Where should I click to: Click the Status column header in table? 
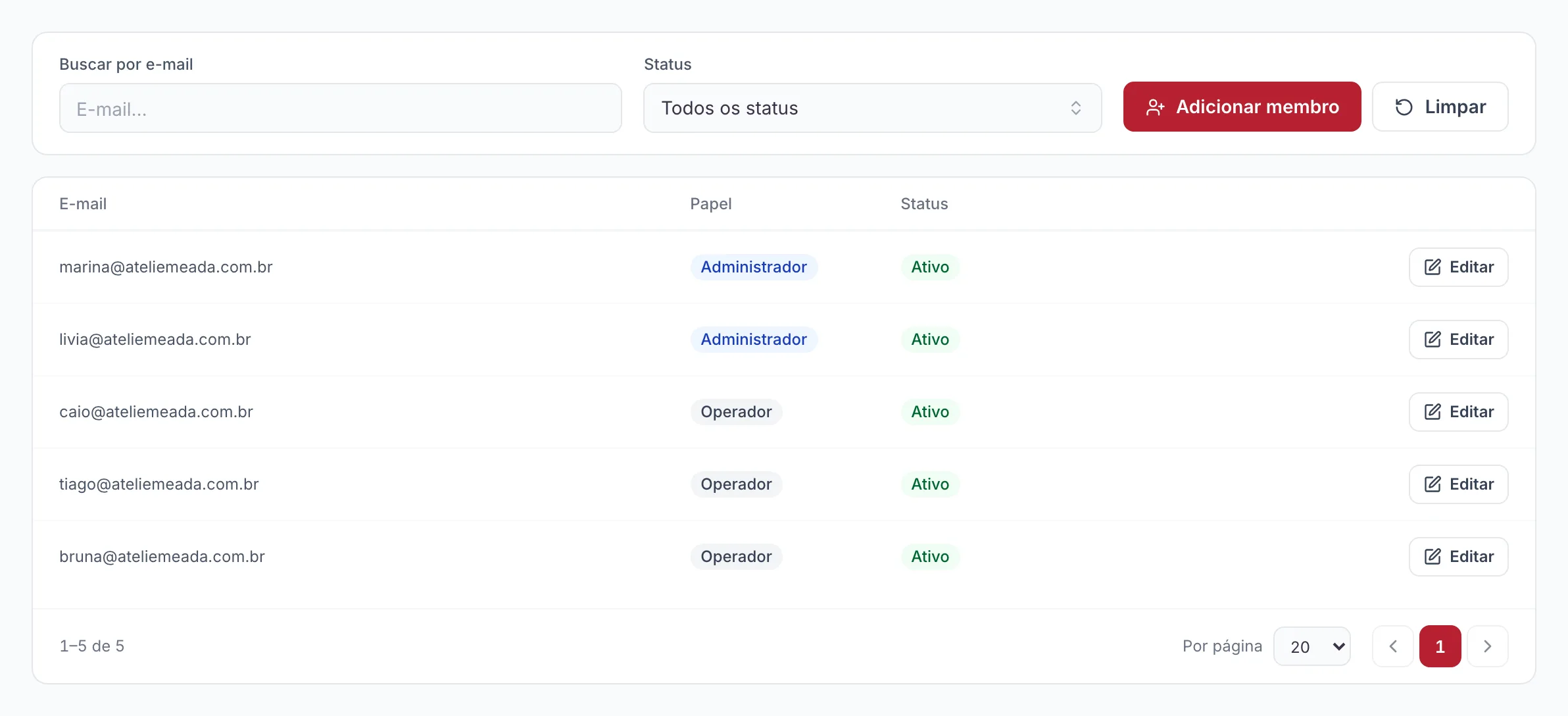click(924, 204)
